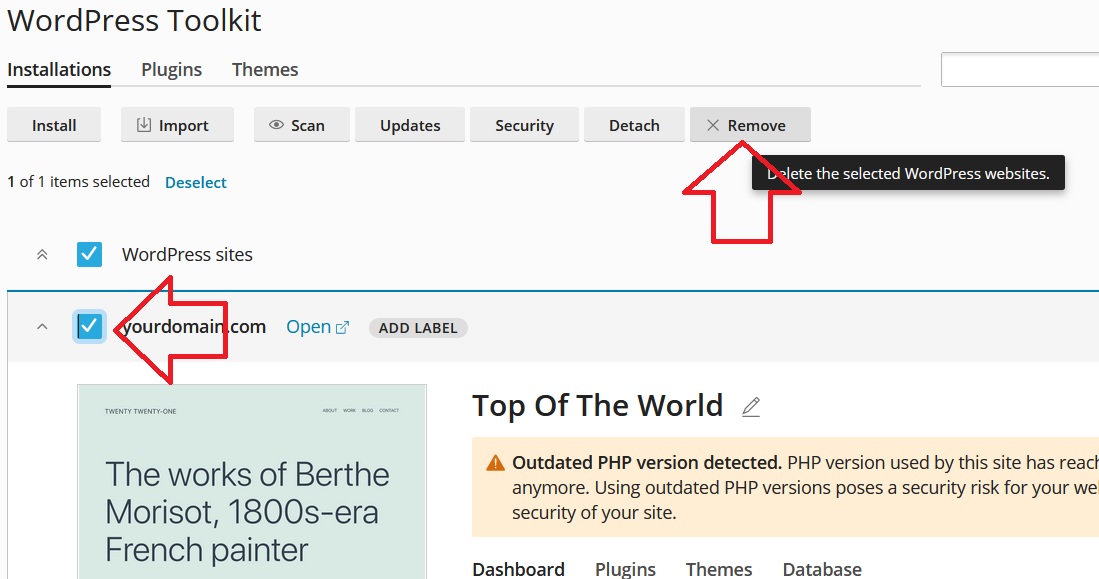Image resolution: width=1099 pixels, height=579 pixels.
Task: Click the X icon on Remove button
Action: (713, 125)
